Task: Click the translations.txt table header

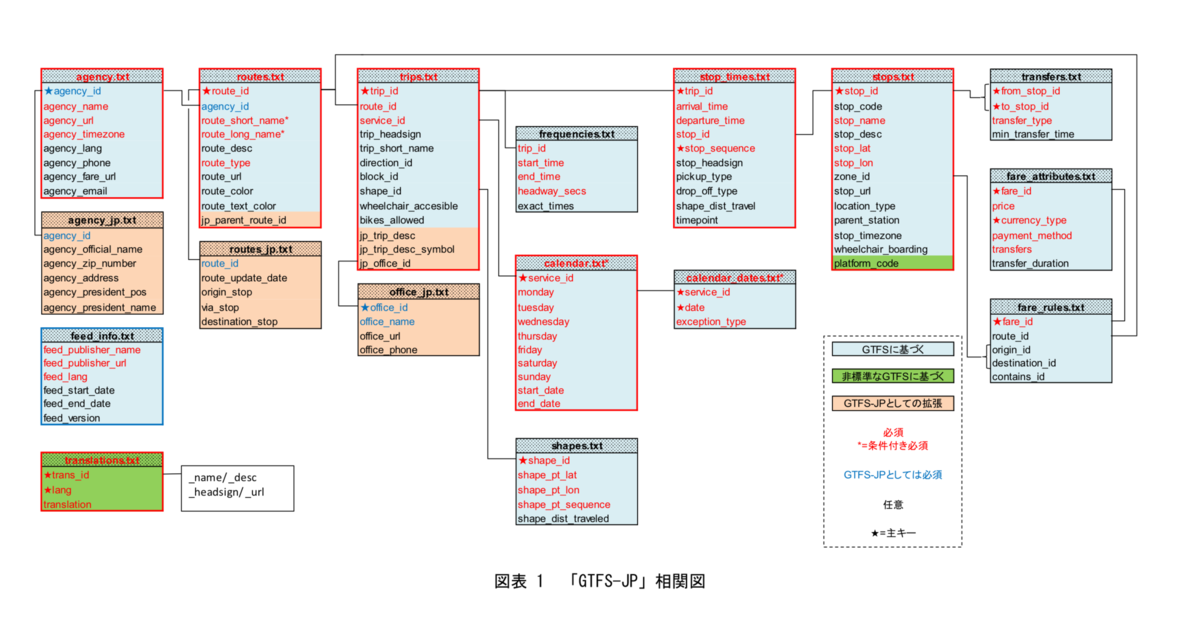Action: pos(102,460)
